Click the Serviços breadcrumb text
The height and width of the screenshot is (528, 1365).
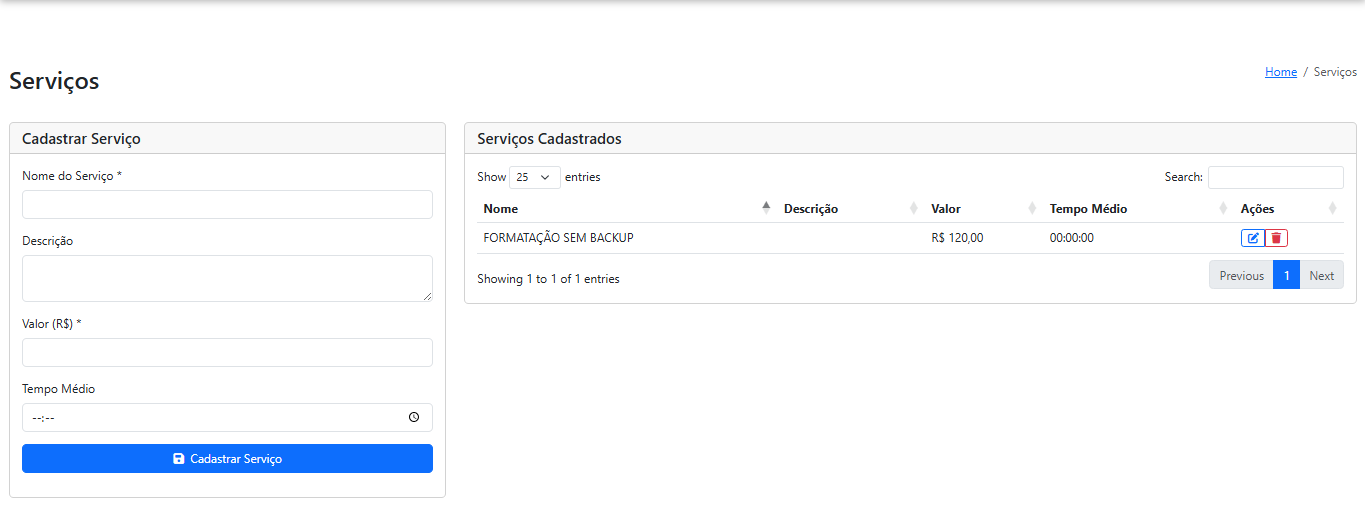[x=1335, y=72]
